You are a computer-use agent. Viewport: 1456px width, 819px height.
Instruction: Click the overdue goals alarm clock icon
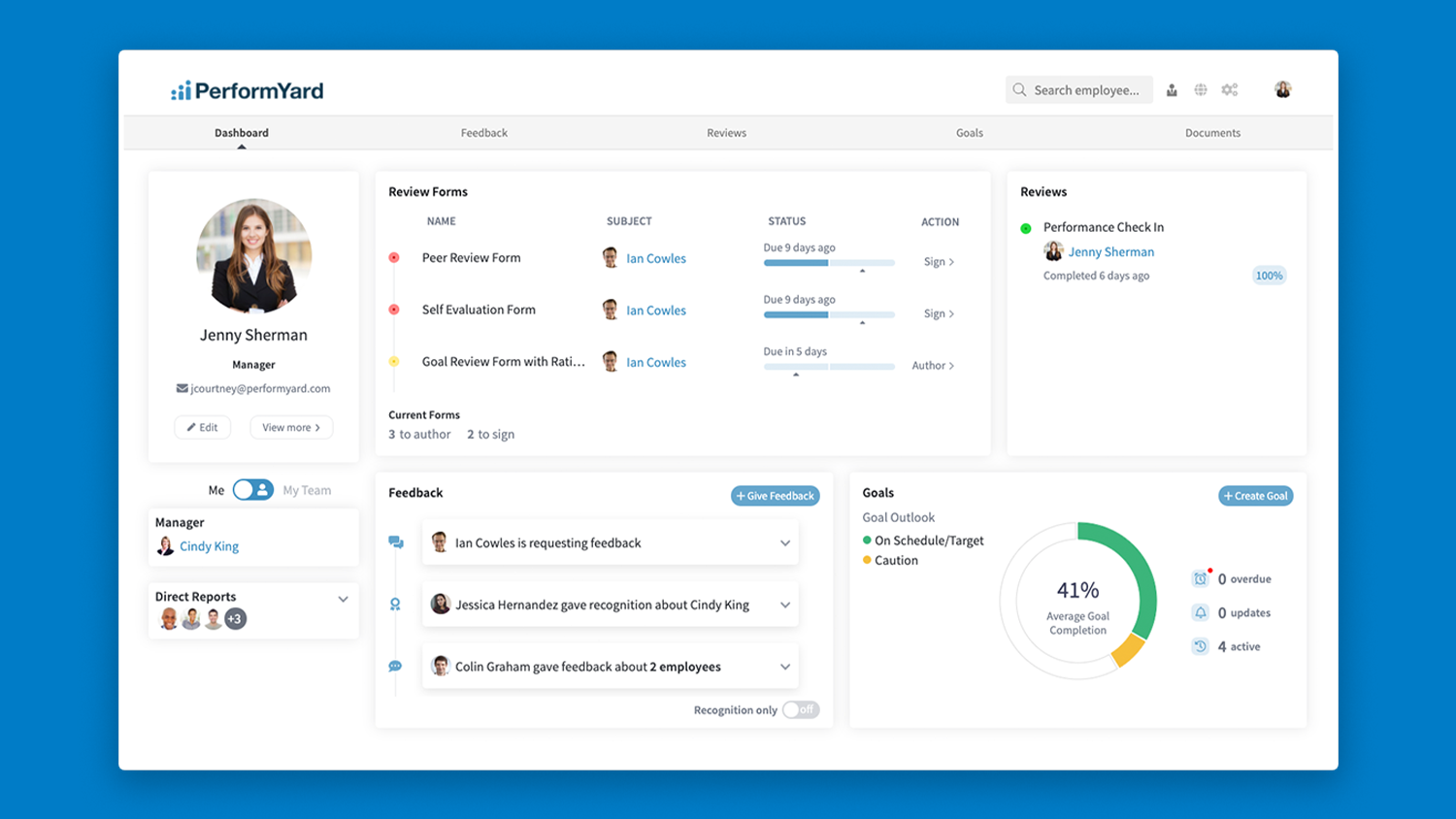pyautogui.click(x=1200, y=578)
